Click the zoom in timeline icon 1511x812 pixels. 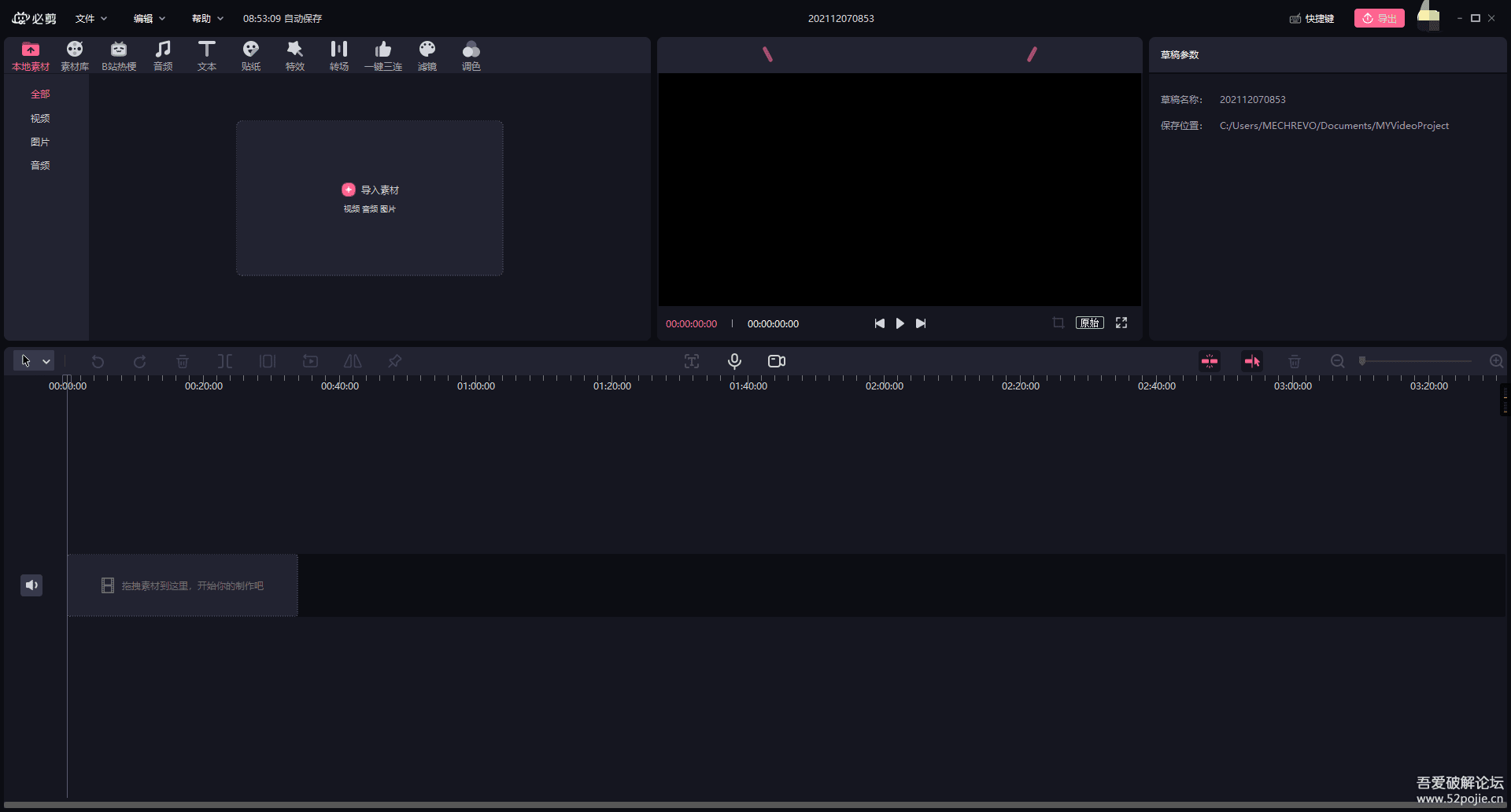pos(1496,361)
